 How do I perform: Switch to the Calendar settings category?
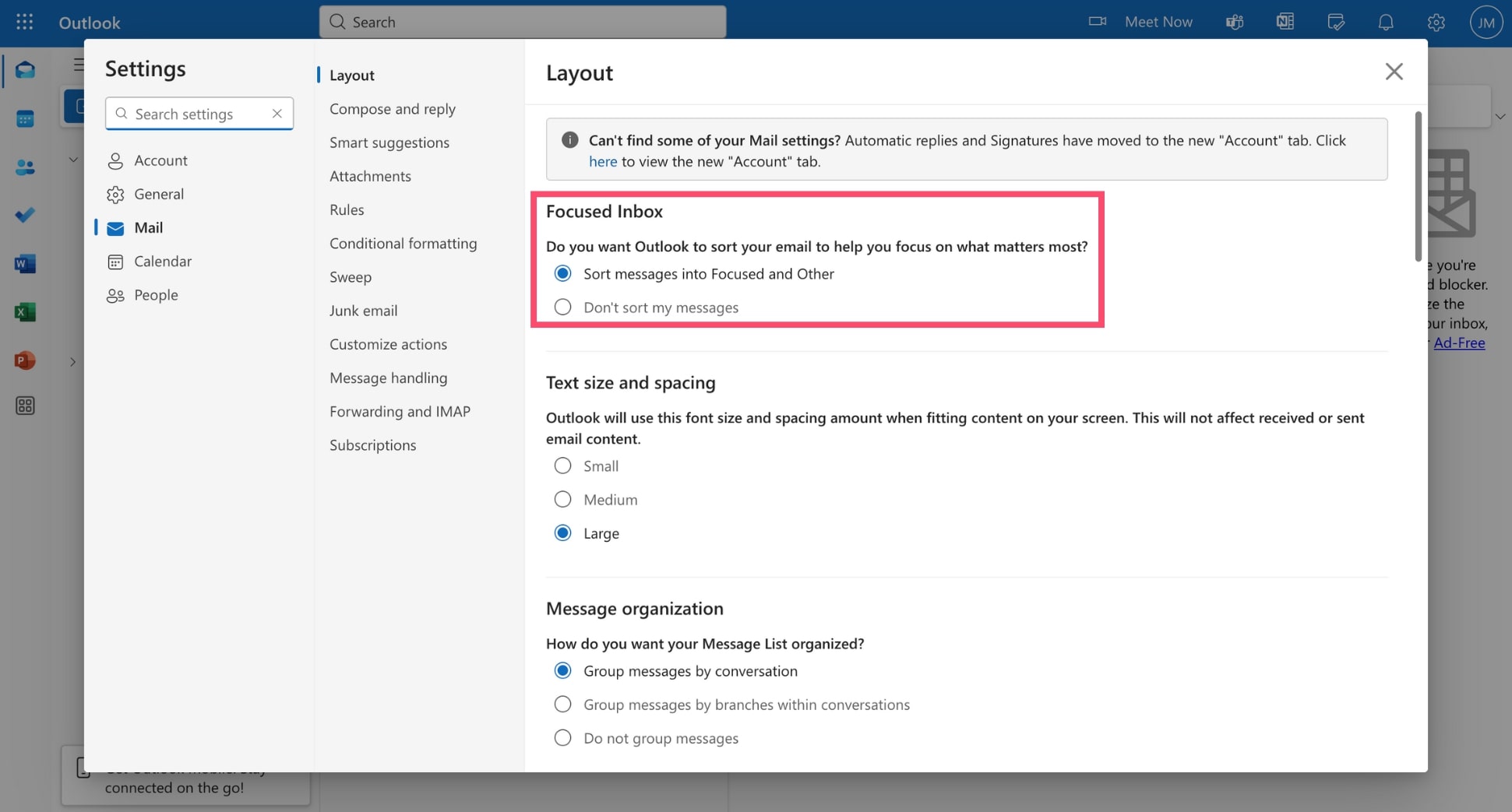[x=161, y=261]
